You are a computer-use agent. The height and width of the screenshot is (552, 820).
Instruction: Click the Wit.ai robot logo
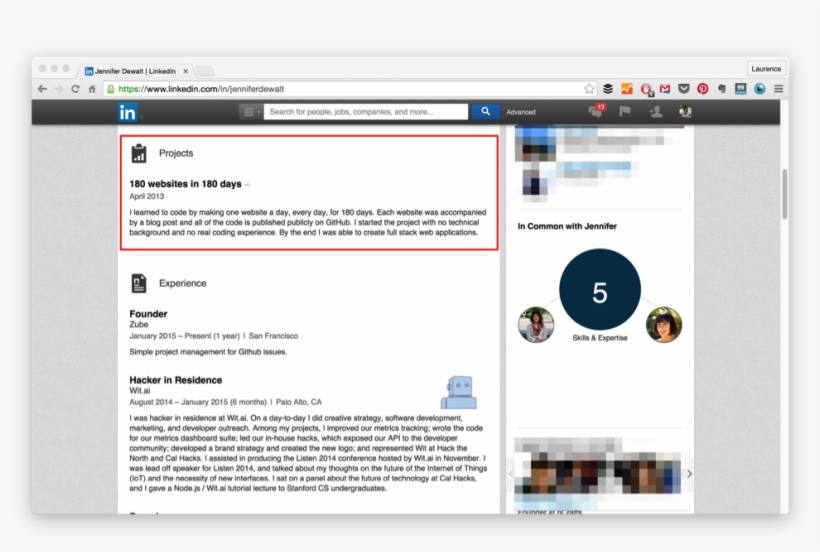pyautogui.click(x=459, y=392)
